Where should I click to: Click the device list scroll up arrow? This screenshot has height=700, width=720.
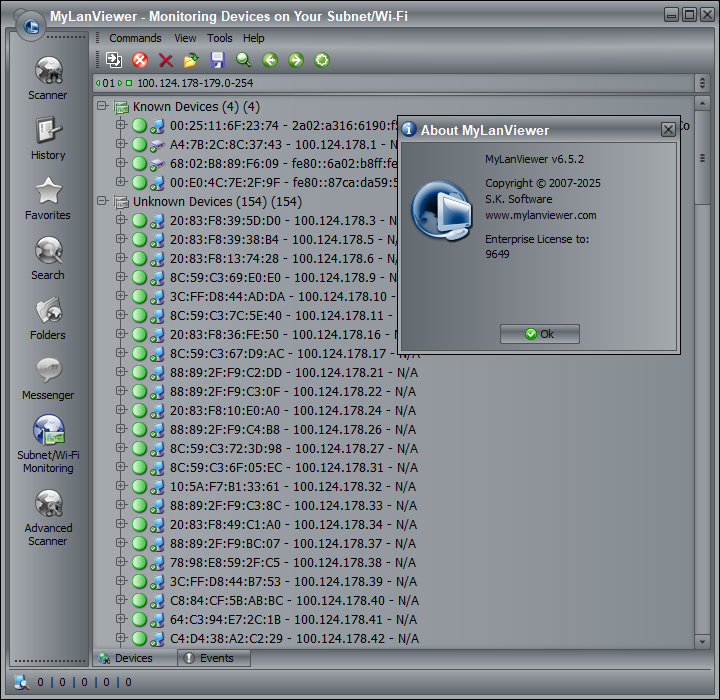702,104
